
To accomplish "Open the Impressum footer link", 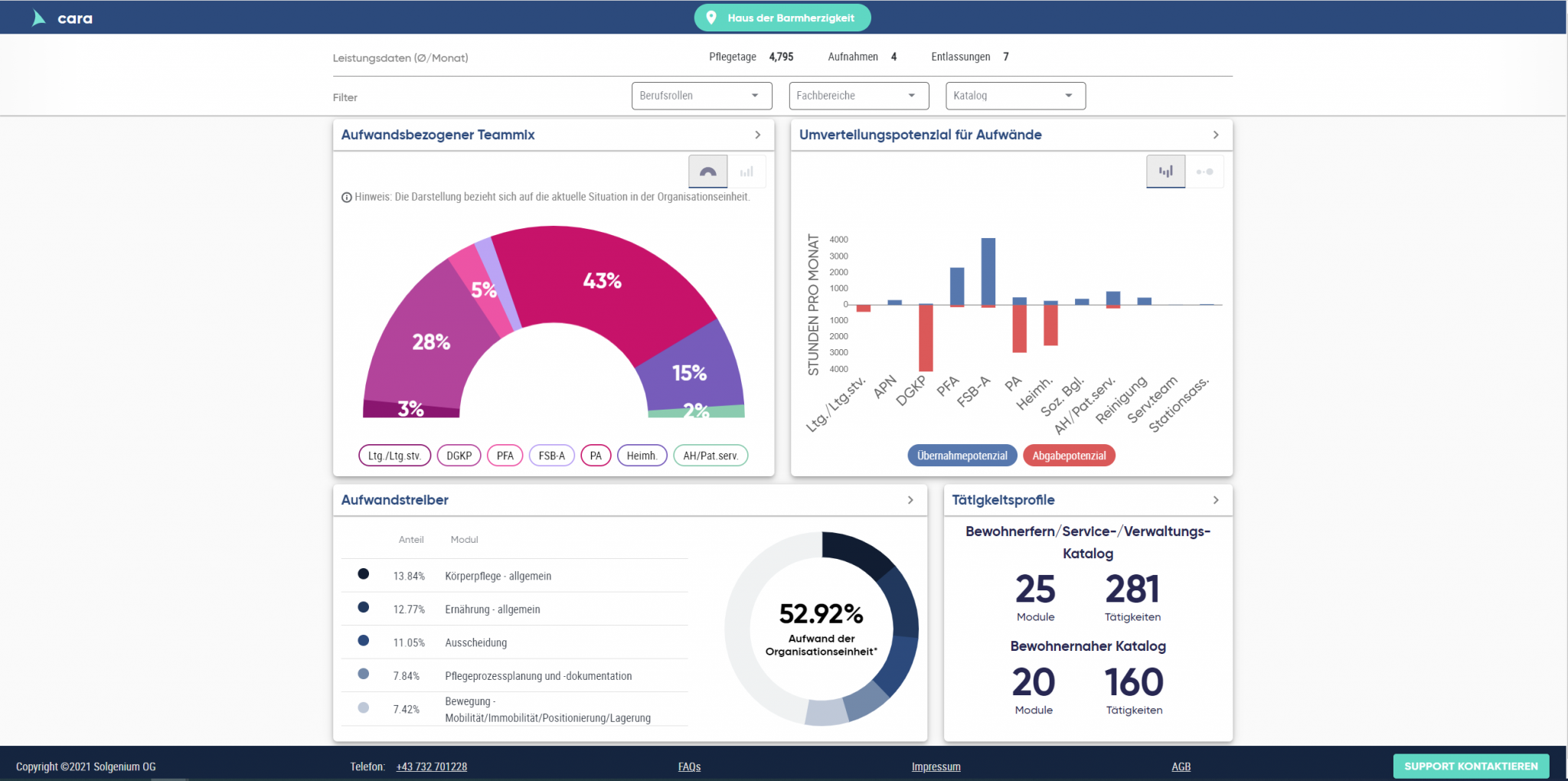I will 936,766.
